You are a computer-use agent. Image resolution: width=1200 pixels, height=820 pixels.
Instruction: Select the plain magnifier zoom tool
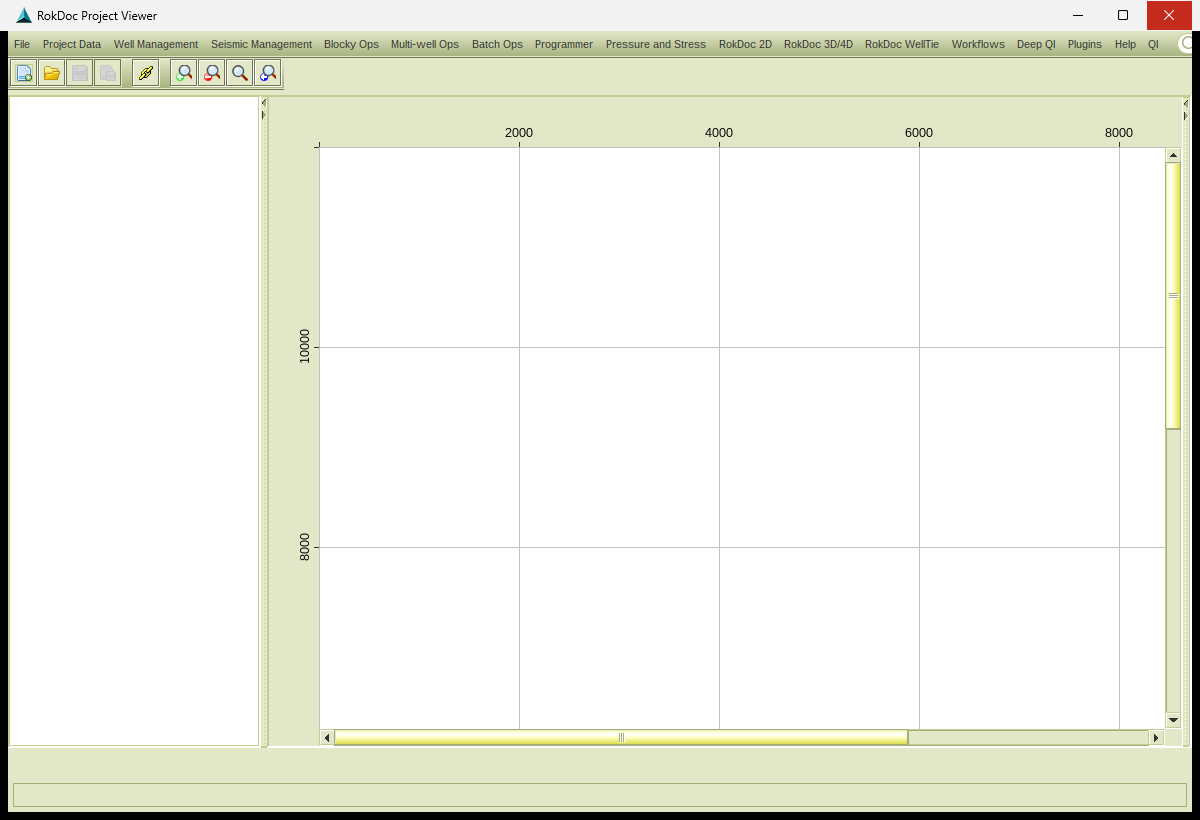[240, 73]
